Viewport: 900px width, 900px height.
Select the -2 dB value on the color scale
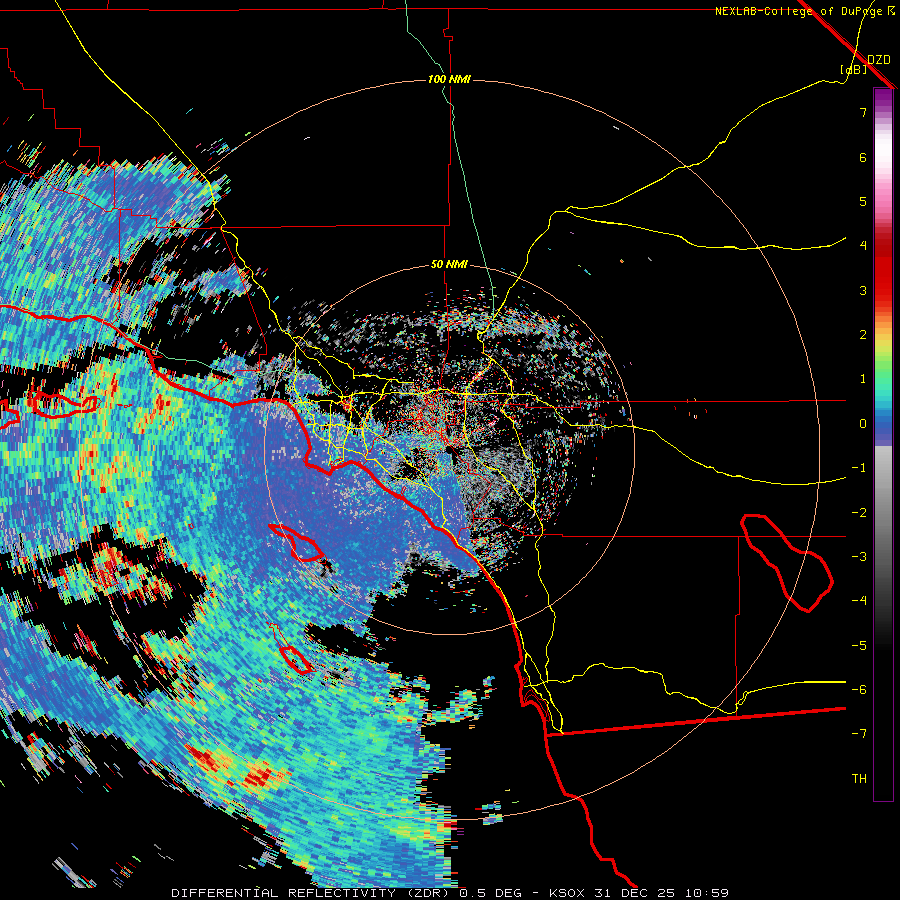pos(859,513)
